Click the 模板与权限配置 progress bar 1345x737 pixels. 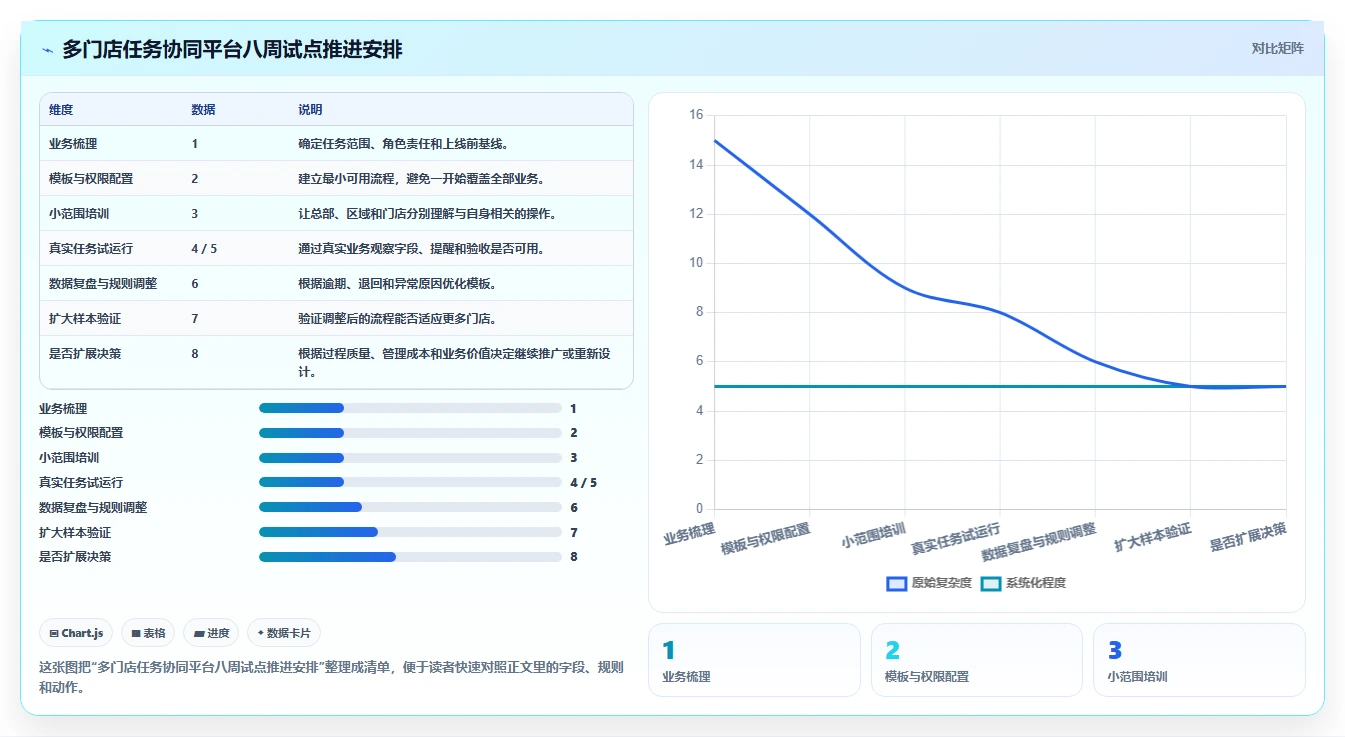tap(410, 433)
